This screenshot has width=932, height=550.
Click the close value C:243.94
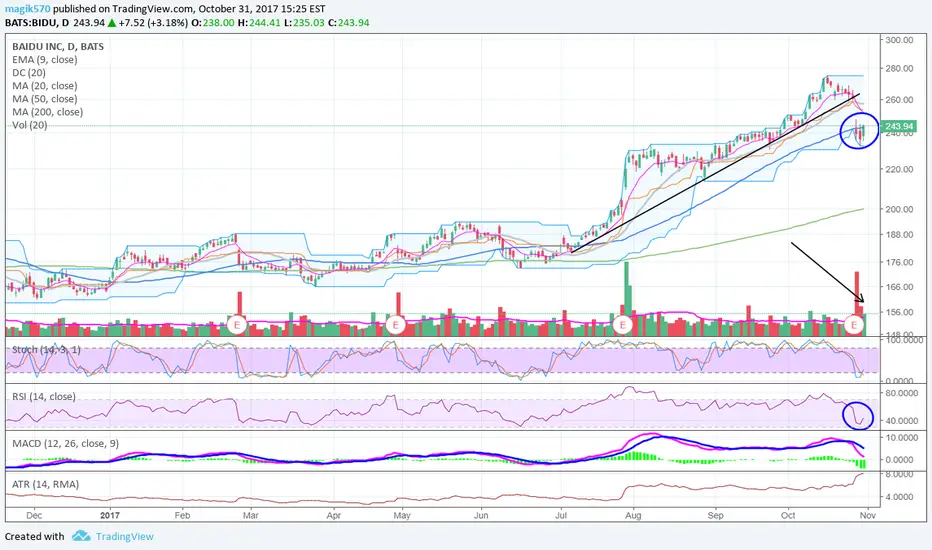pyautogui.click(x=349, y=23)
